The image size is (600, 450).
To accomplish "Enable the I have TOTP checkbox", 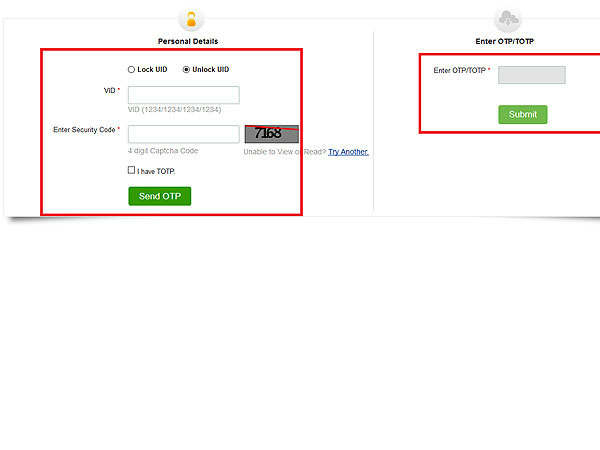I will coord(131,170).
